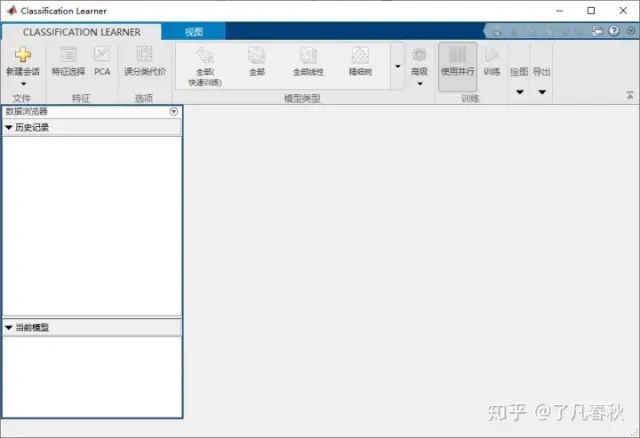This screenshot has width=640, height=438.
Task: Collapse the toolstrip with the up-arrow icon
Action: (x=630, y=96)
